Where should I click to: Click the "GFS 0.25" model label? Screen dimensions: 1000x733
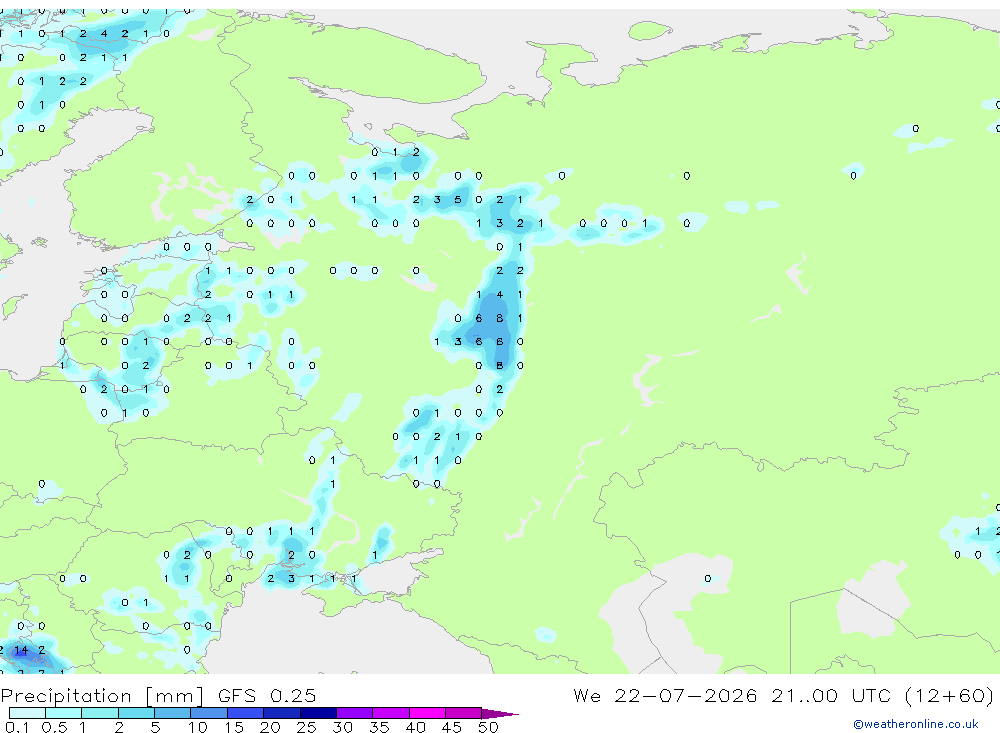267,695
